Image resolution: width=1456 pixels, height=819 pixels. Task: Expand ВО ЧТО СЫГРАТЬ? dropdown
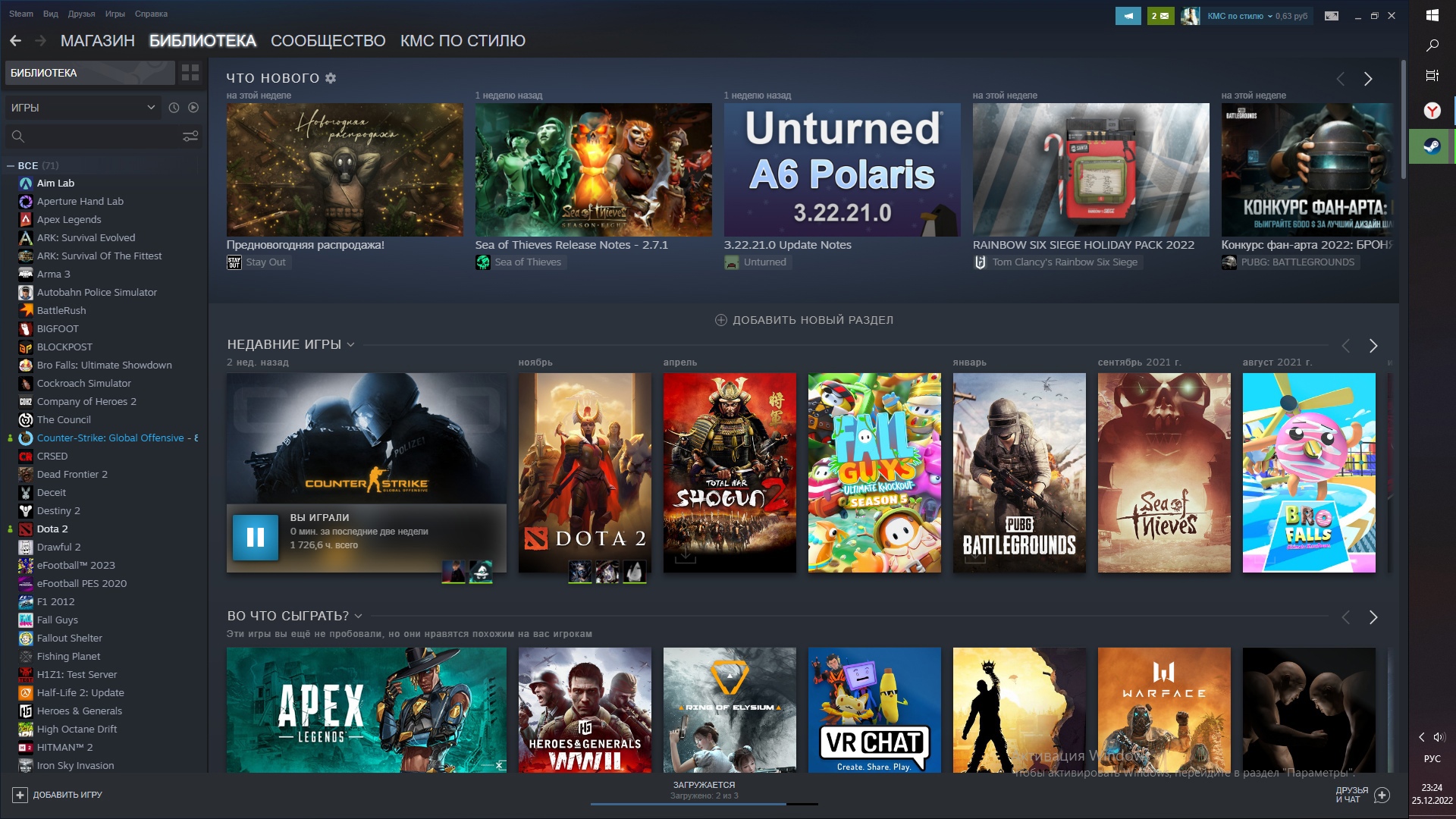[x=358, y=617]
